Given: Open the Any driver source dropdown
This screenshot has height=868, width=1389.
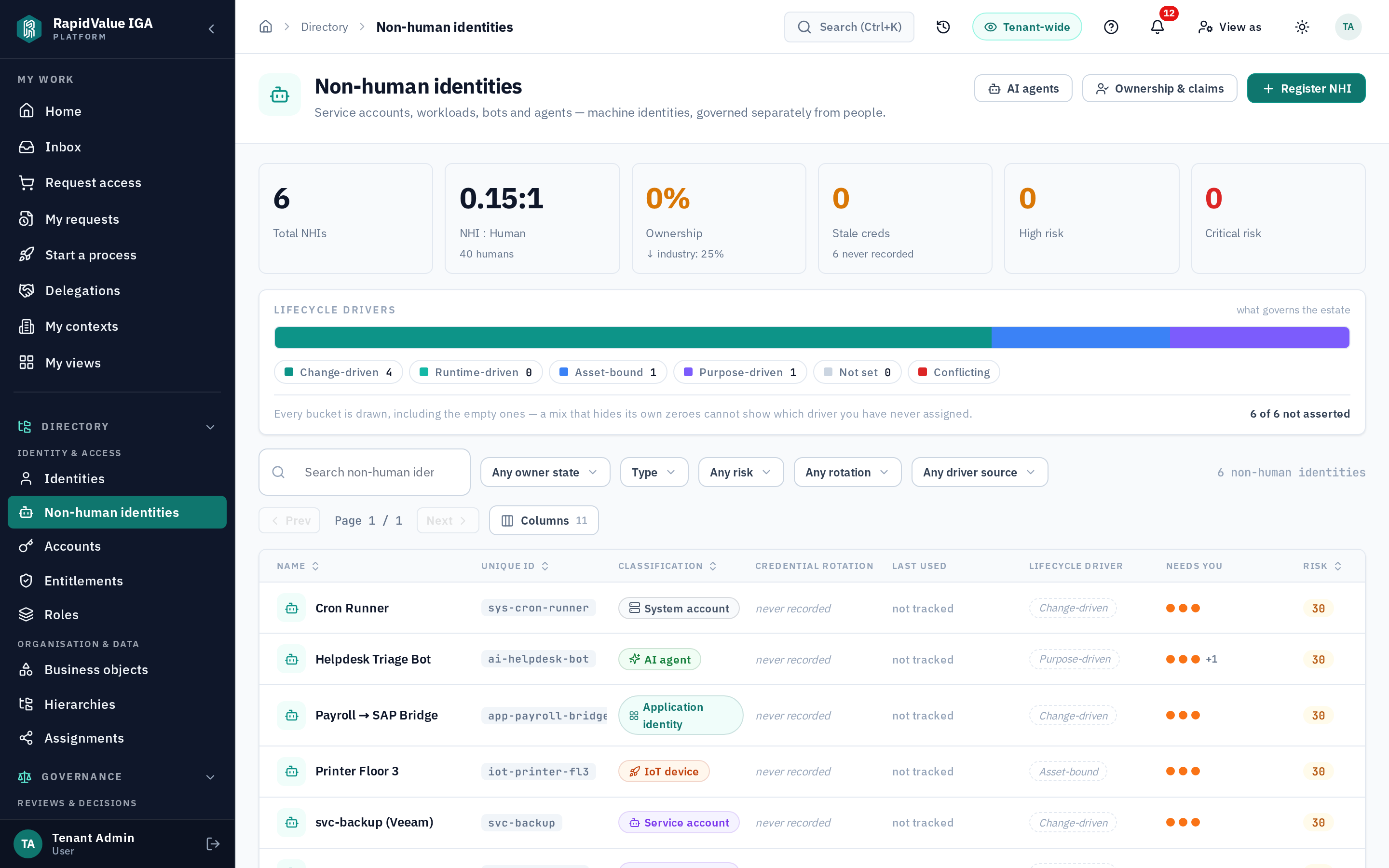Looking at the screenshot, I should [980, 472].
